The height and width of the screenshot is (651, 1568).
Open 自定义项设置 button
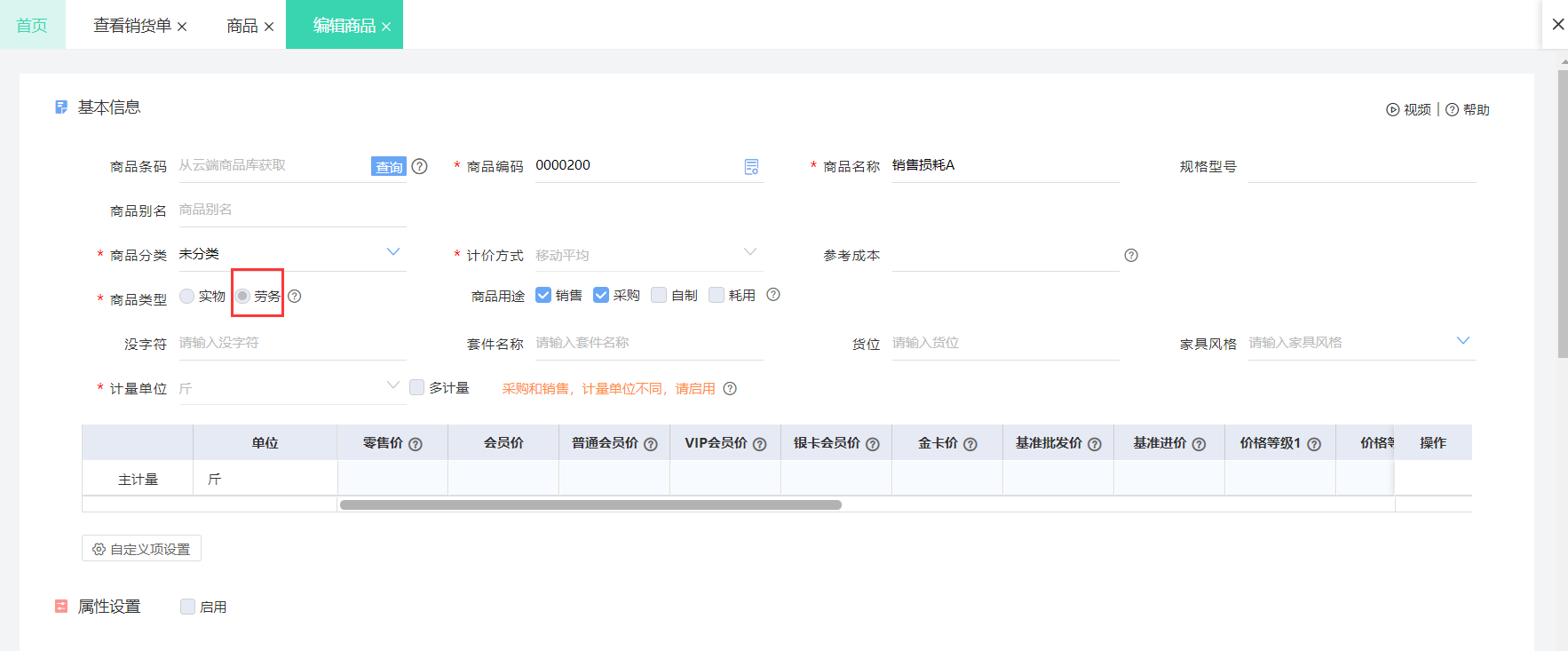142,549
